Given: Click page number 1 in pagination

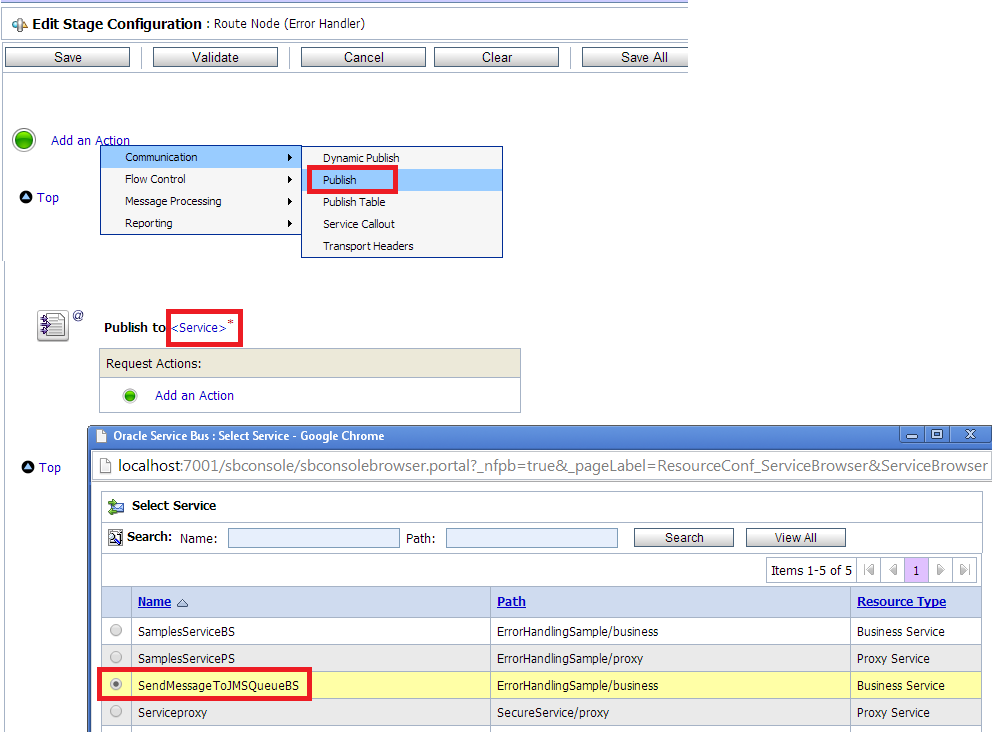Looking at the screenshot, I should [916, 570].
